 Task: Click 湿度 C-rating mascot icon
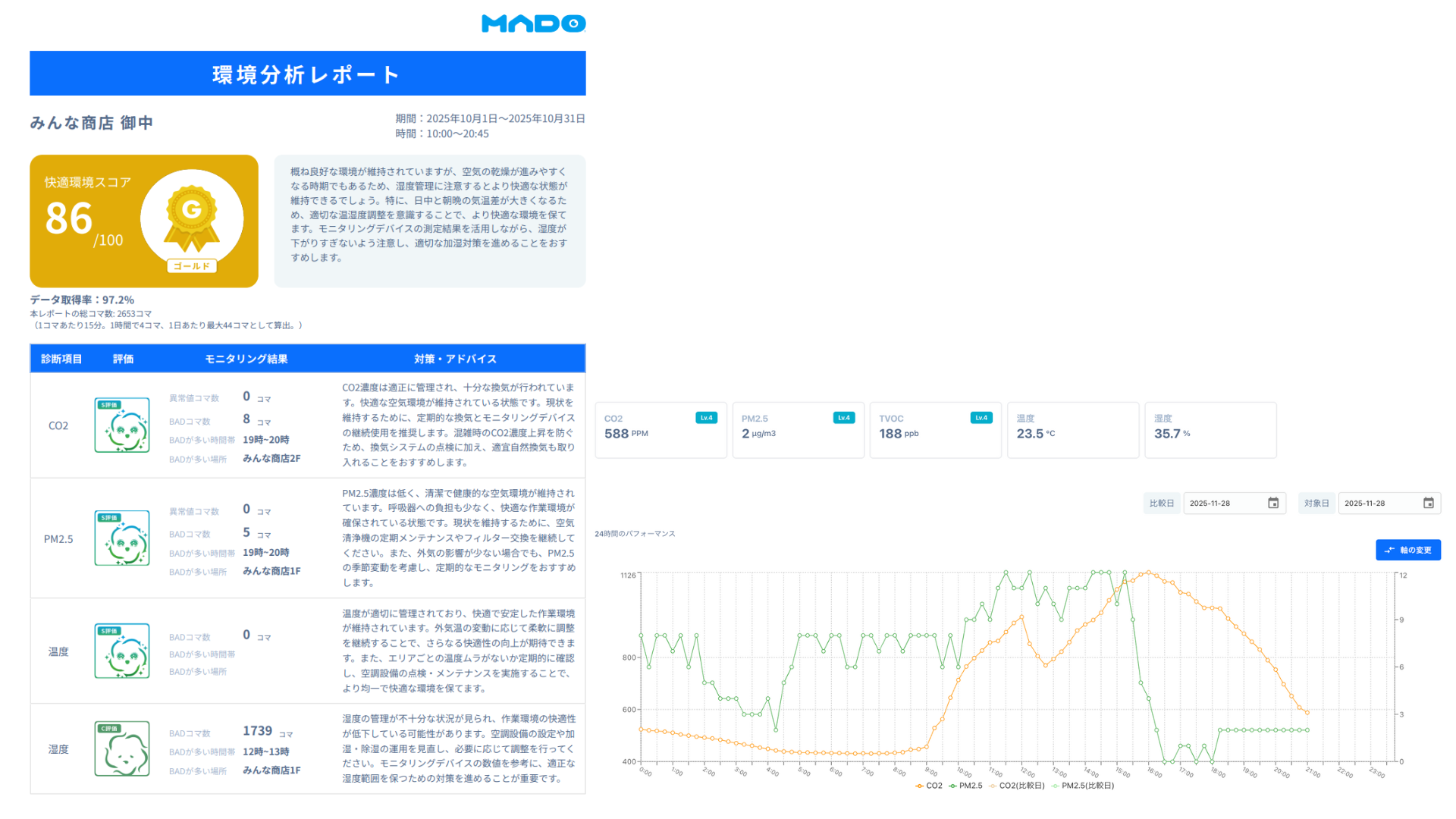(122, 749)
